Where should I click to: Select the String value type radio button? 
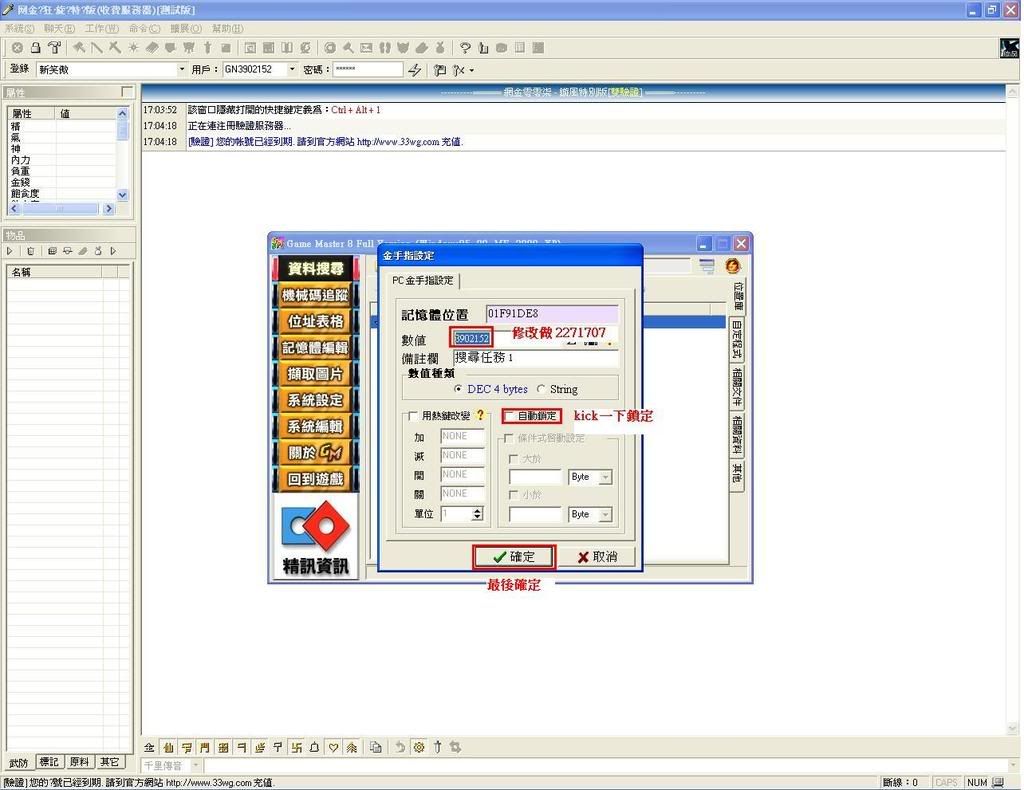[542, 389]
